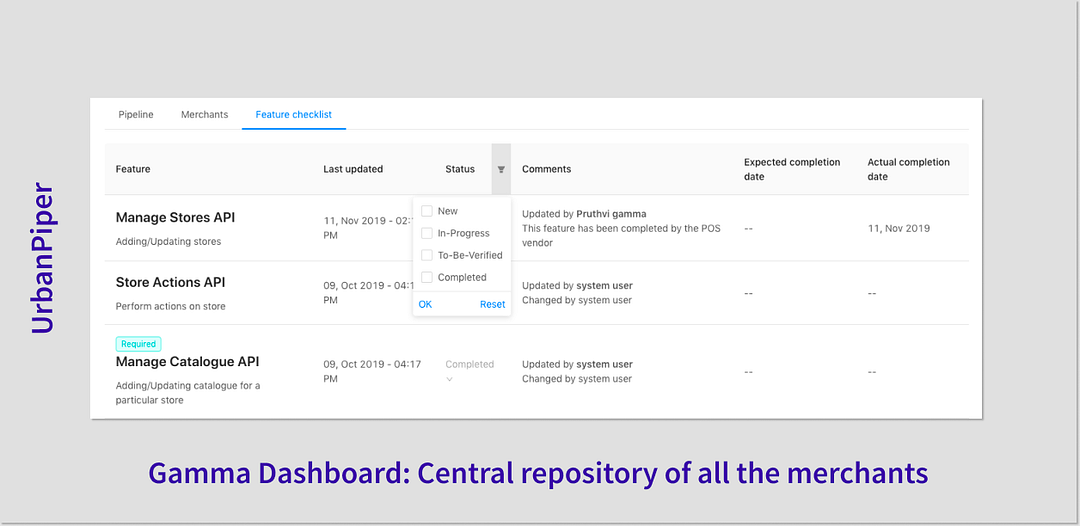Check the New status filter checkbox
The height and width of the screenshot is (526, 1080).
(427, 211)
